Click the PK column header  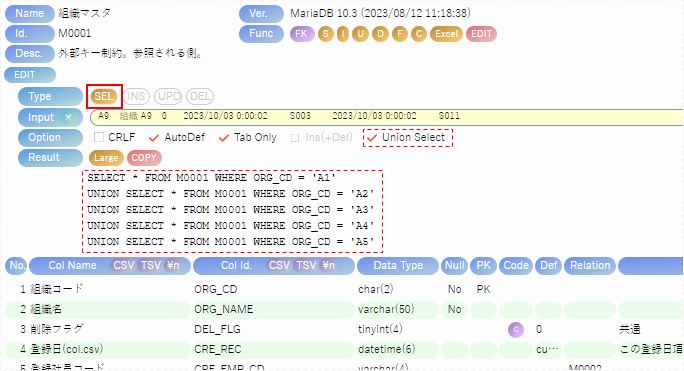(483, 265)
